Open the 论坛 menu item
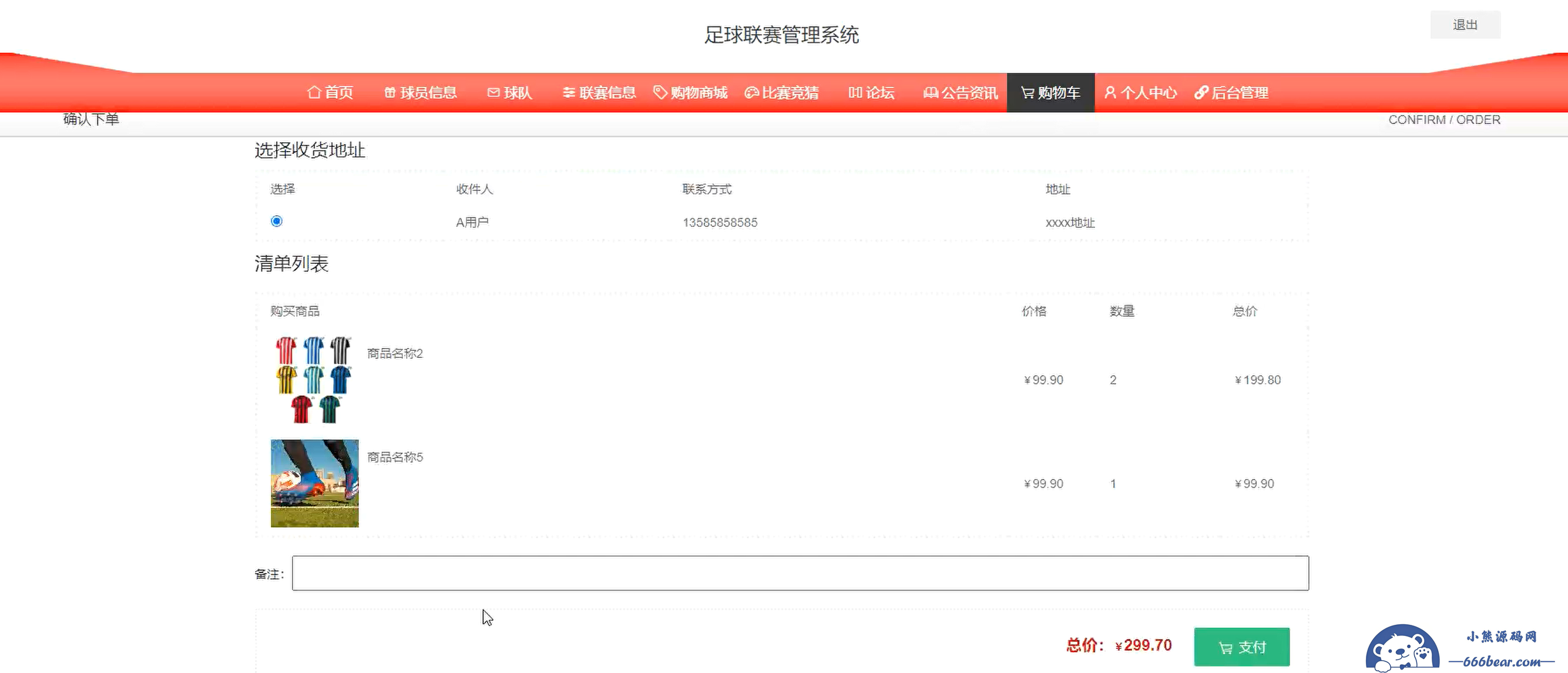This screenshot has width=1568, height=673. (872, 93)
